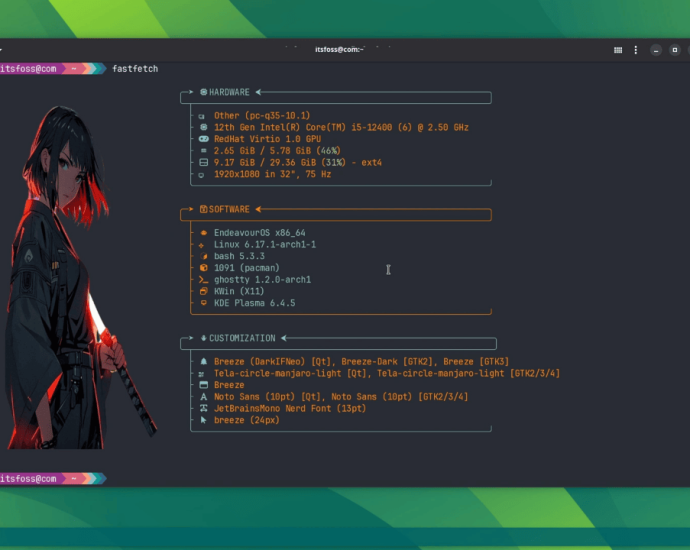Click the single-word Breeze line
The width and height of the screenshot is (690, 550).
point(229,385)
